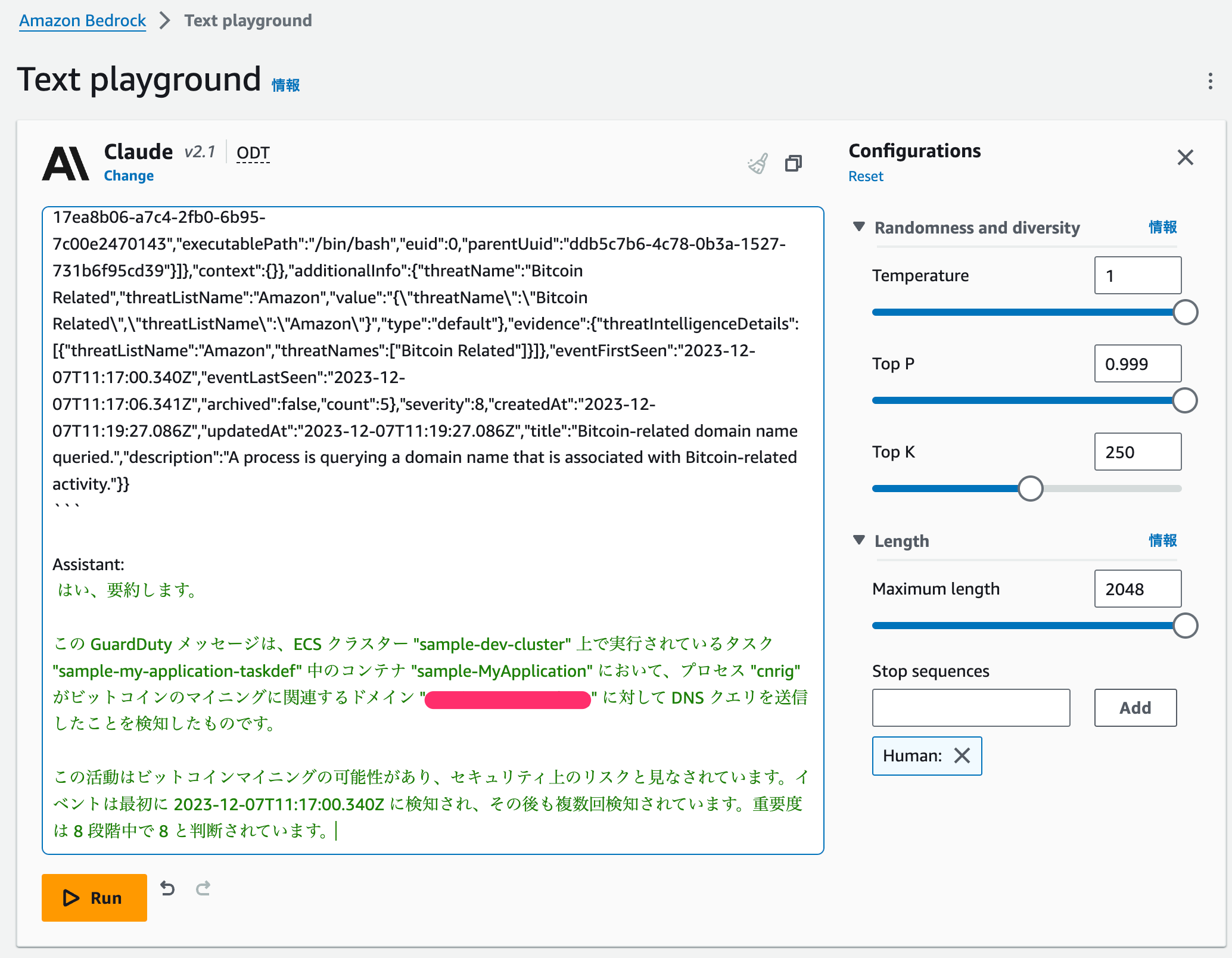Click the Anthropic logo icon
Screen dimensions: 1232x958
tap(66, 163)
